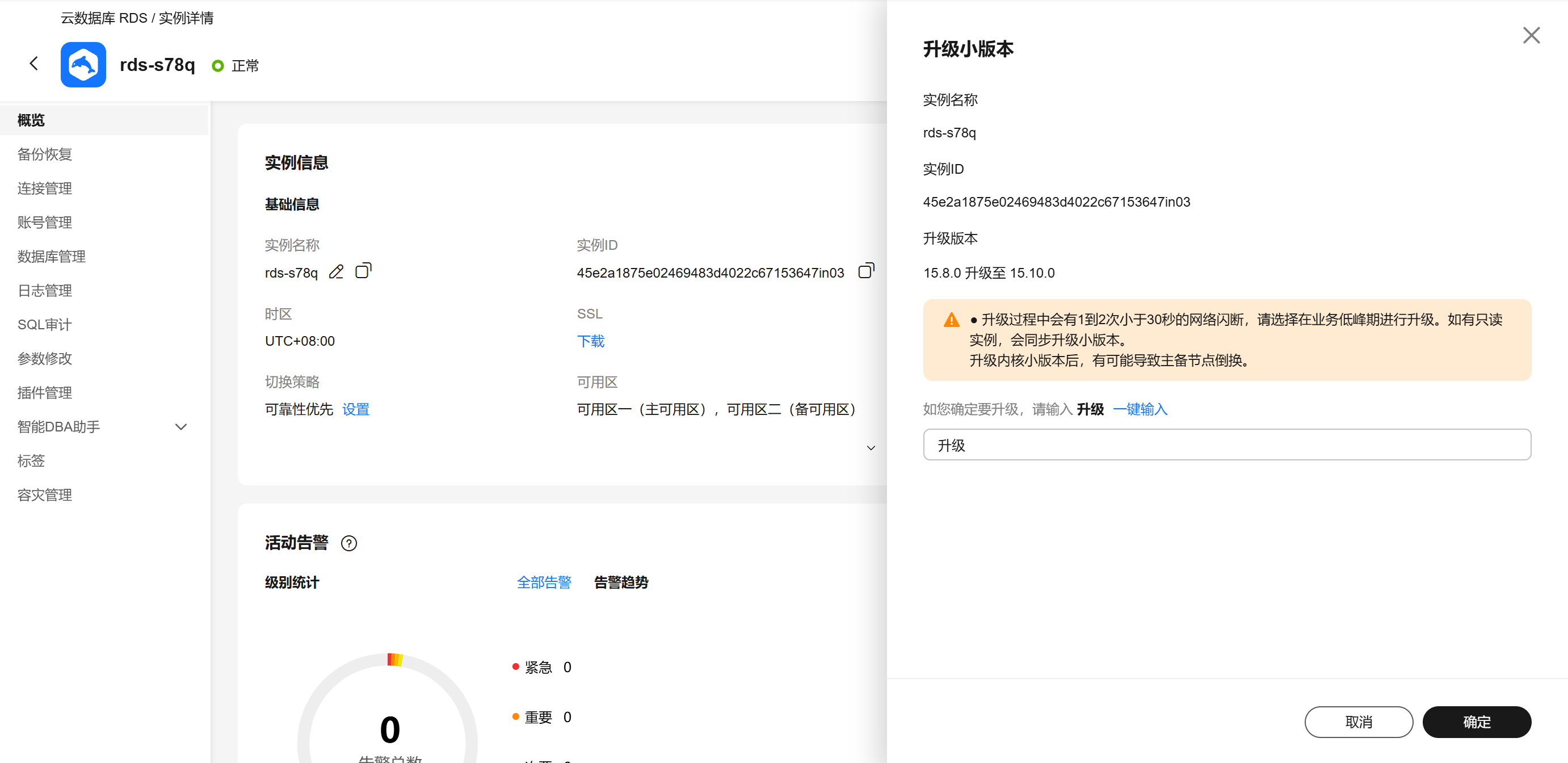Download the SSL certificate via 下载
Viewport: 1568px width, 763px height.
[x=590, y=341]
